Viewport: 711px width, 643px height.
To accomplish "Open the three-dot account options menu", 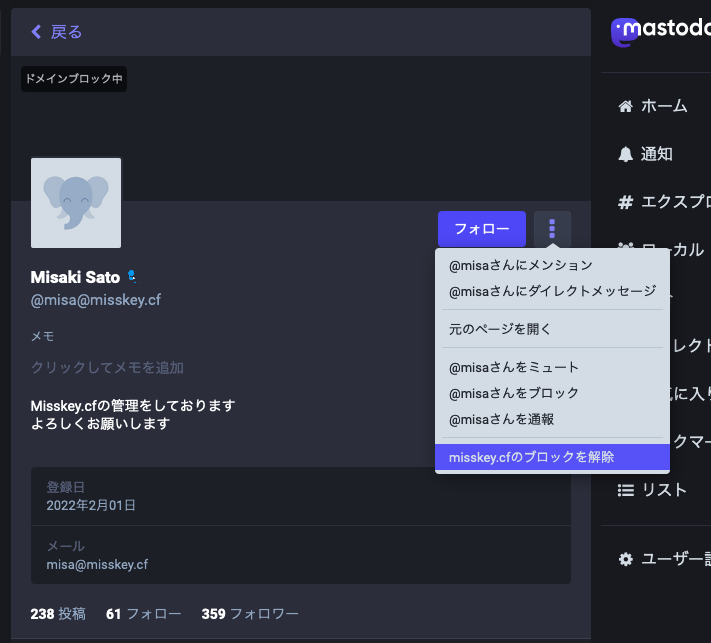I will (552, 229).
